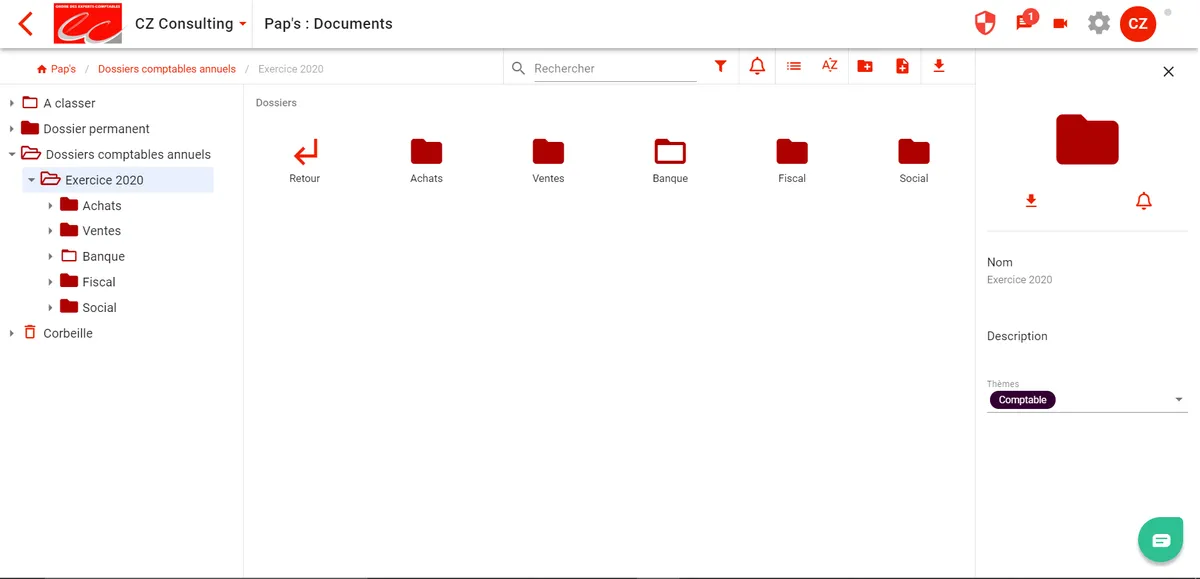Open messages with one unread notification

pos(1024,23)
